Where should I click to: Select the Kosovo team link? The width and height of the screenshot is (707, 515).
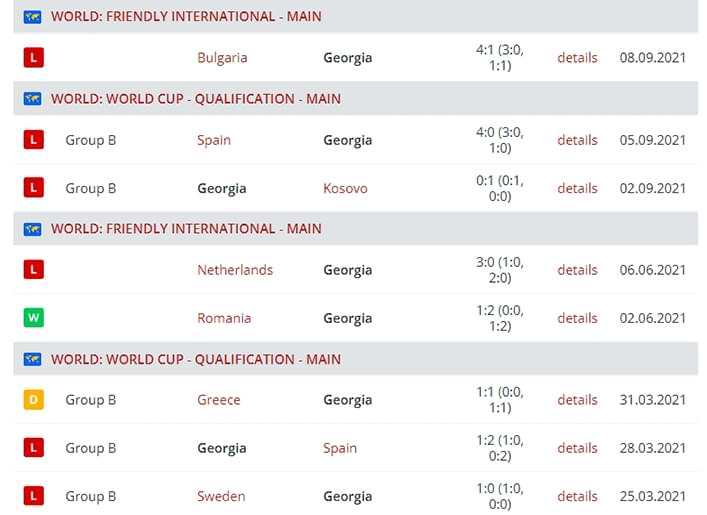tap(345, 188)
